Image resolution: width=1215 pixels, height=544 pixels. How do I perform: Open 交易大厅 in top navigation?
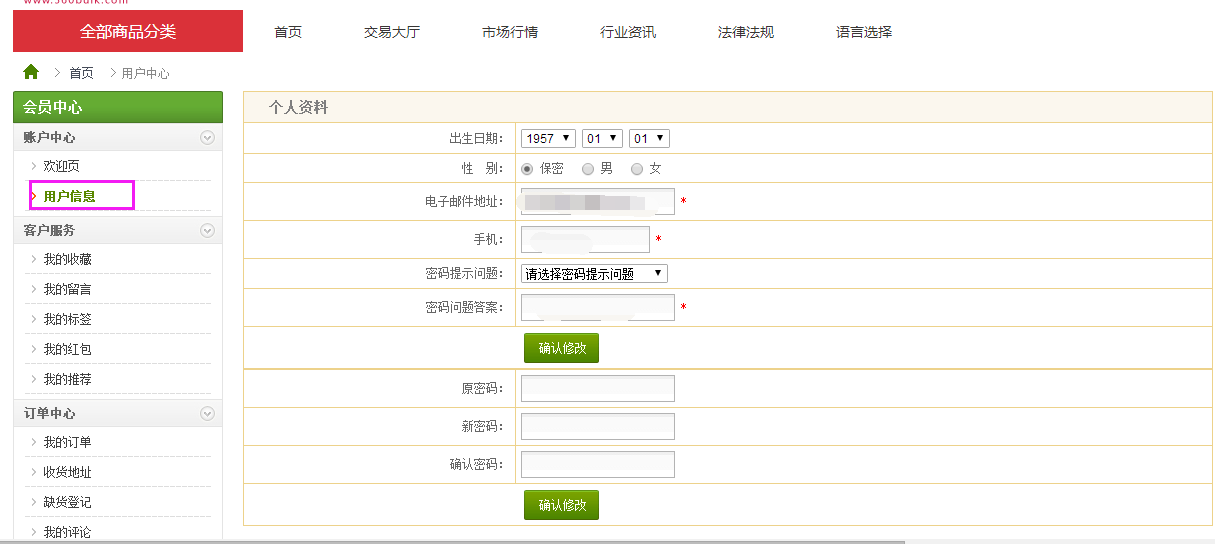(392, 32)
